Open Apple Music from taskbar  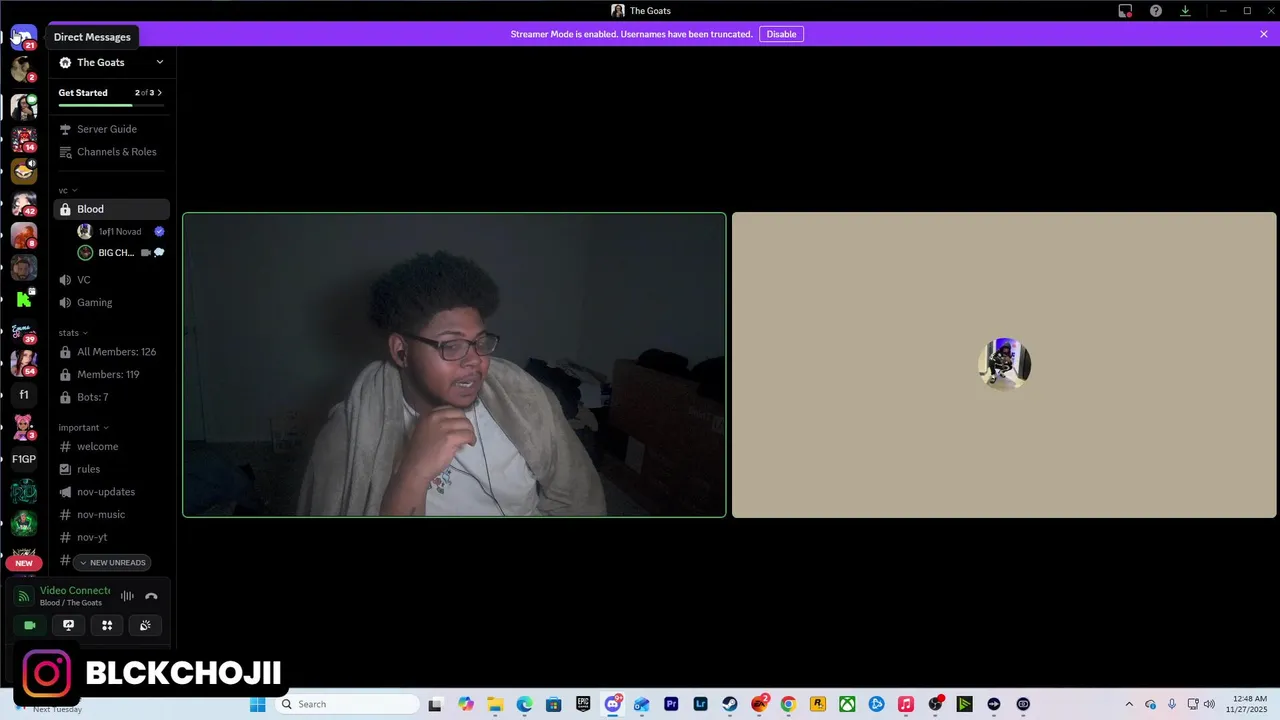[906, 704]
